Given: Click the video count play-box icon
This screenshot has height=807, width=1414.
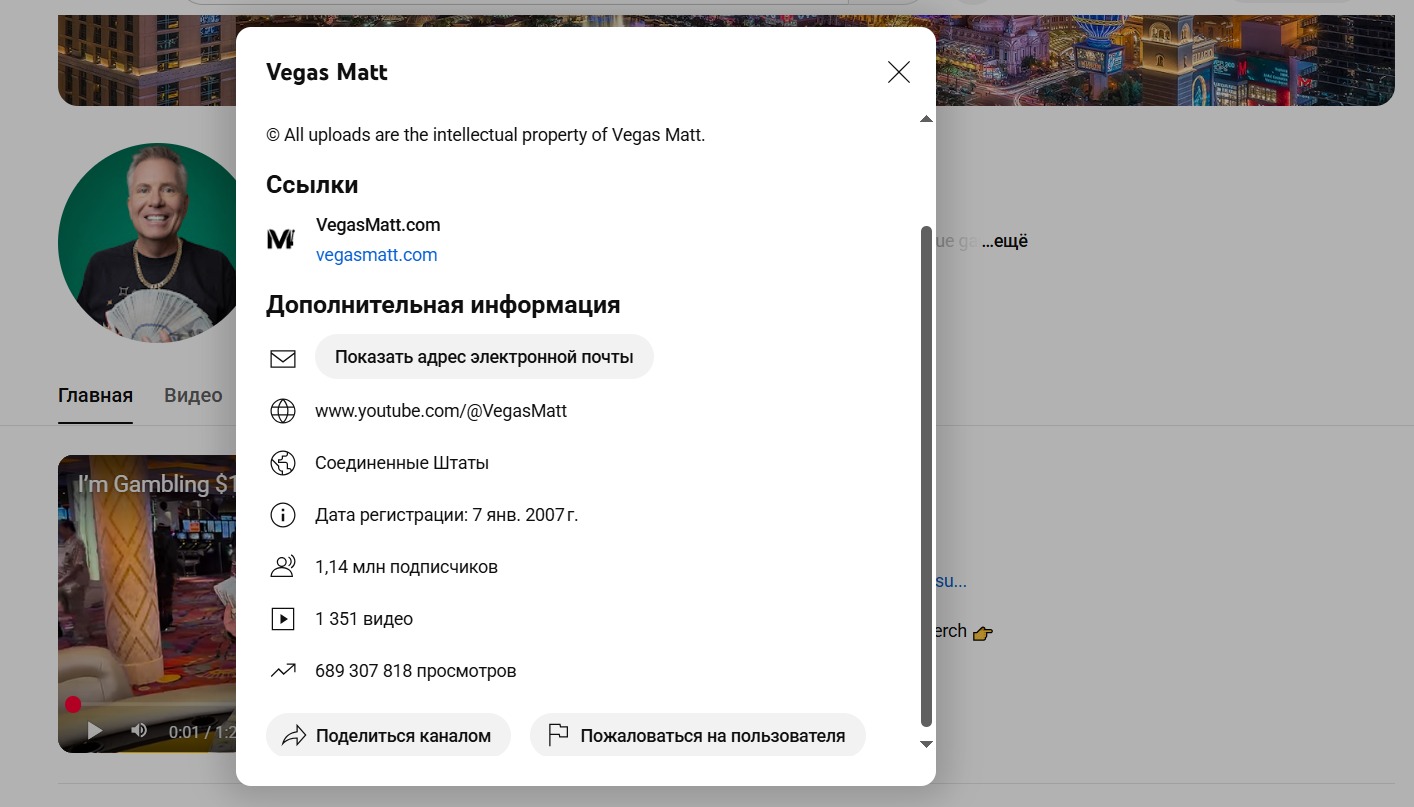Looking at the screenshot, I should [x=283, y=619].
